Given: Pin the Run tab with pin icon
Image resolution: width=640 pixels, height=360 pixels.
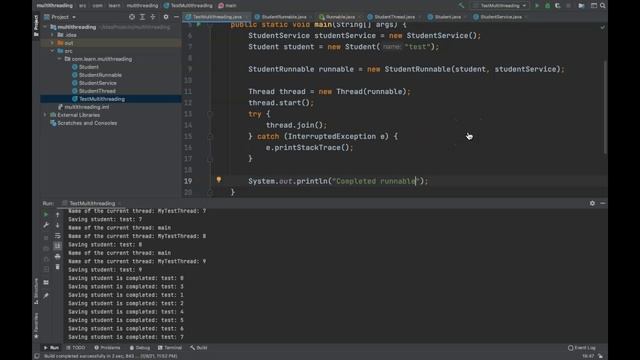Looking at the screenshot, I should [x=46, y=295].
